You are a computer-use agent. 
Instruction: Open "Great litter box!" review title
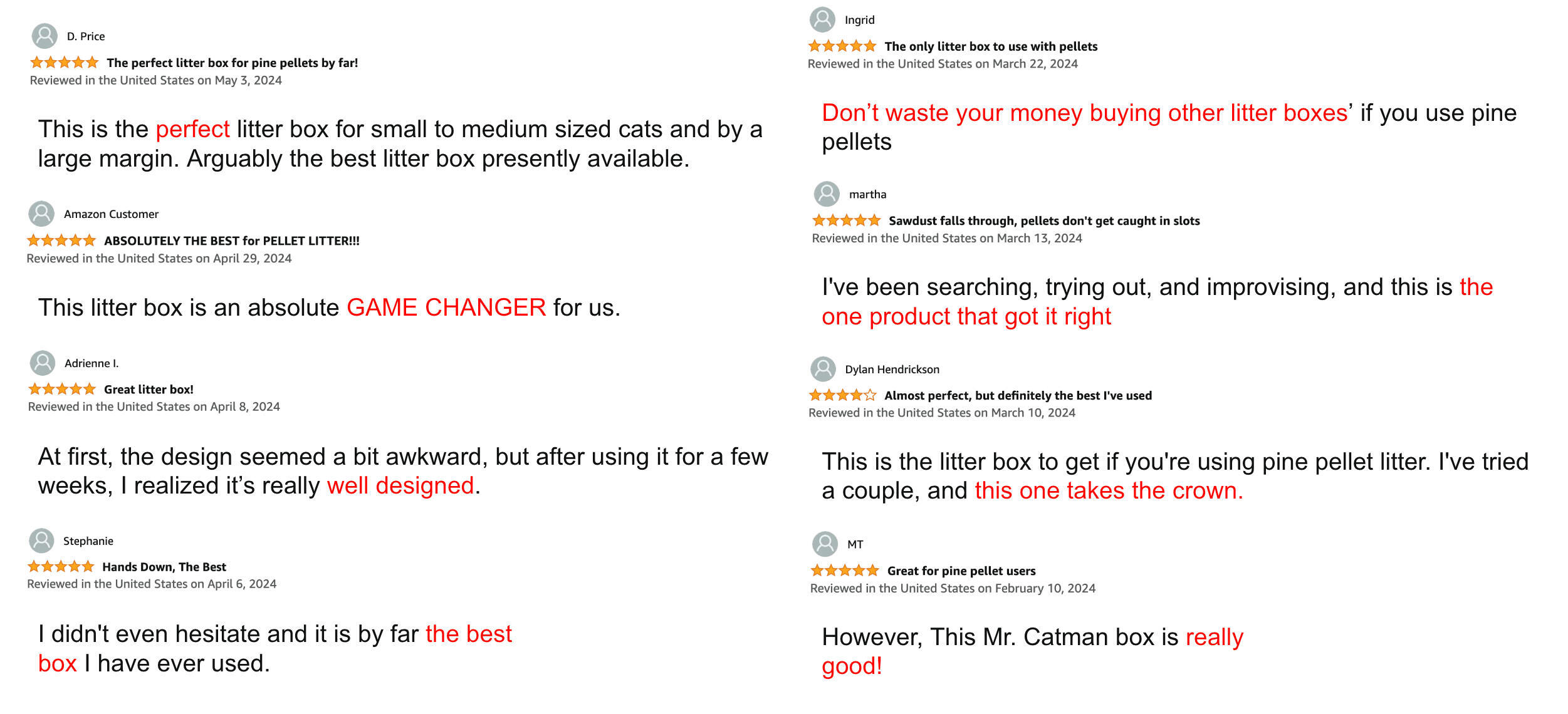click(x=149, y=390)
